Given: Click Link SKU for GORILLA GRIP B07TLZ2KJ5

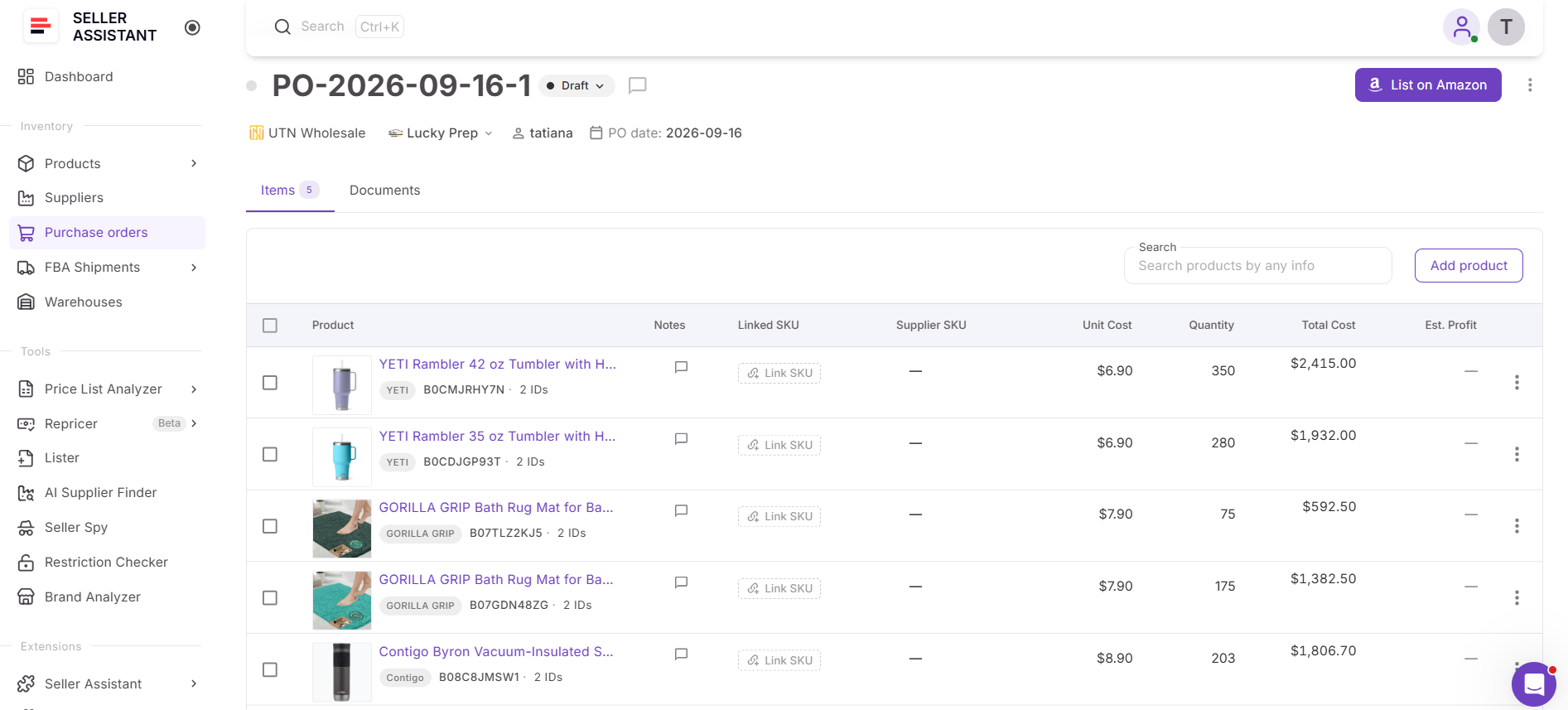Looking at the screenshot, I should tap(779, 517).
